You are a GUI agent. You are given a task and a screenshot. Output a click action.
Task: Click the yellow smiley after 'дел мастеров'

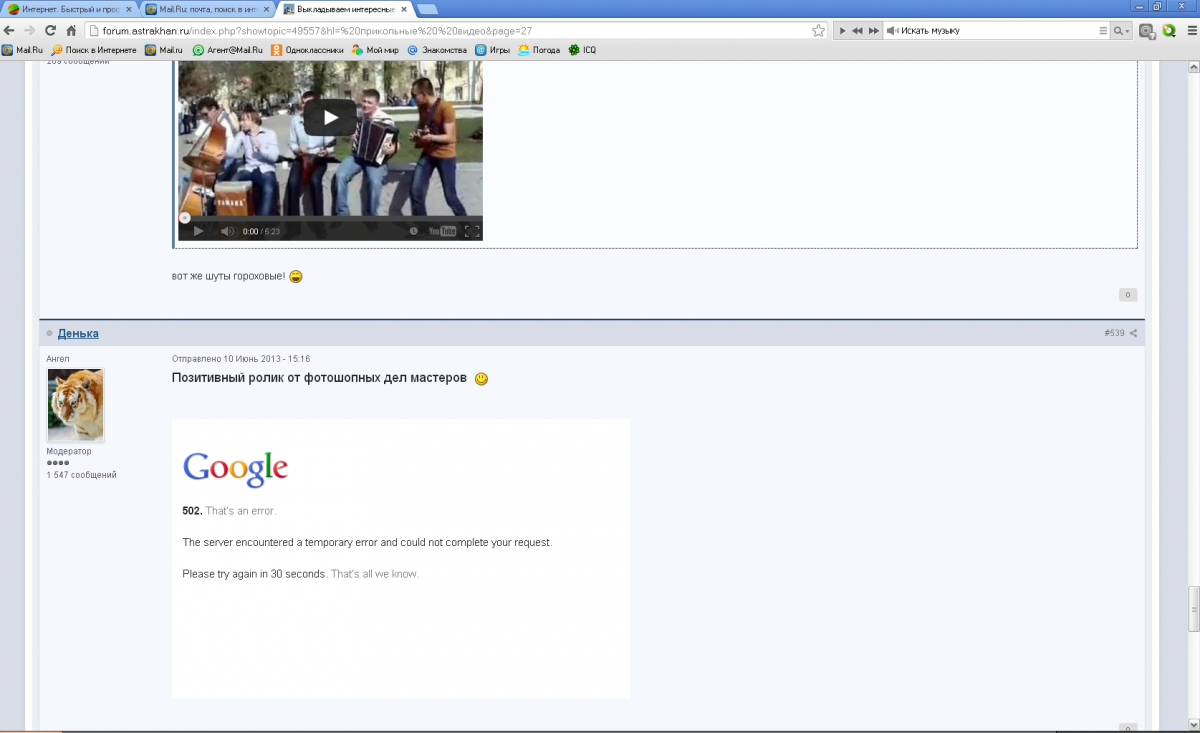click(x=481, y=379)
